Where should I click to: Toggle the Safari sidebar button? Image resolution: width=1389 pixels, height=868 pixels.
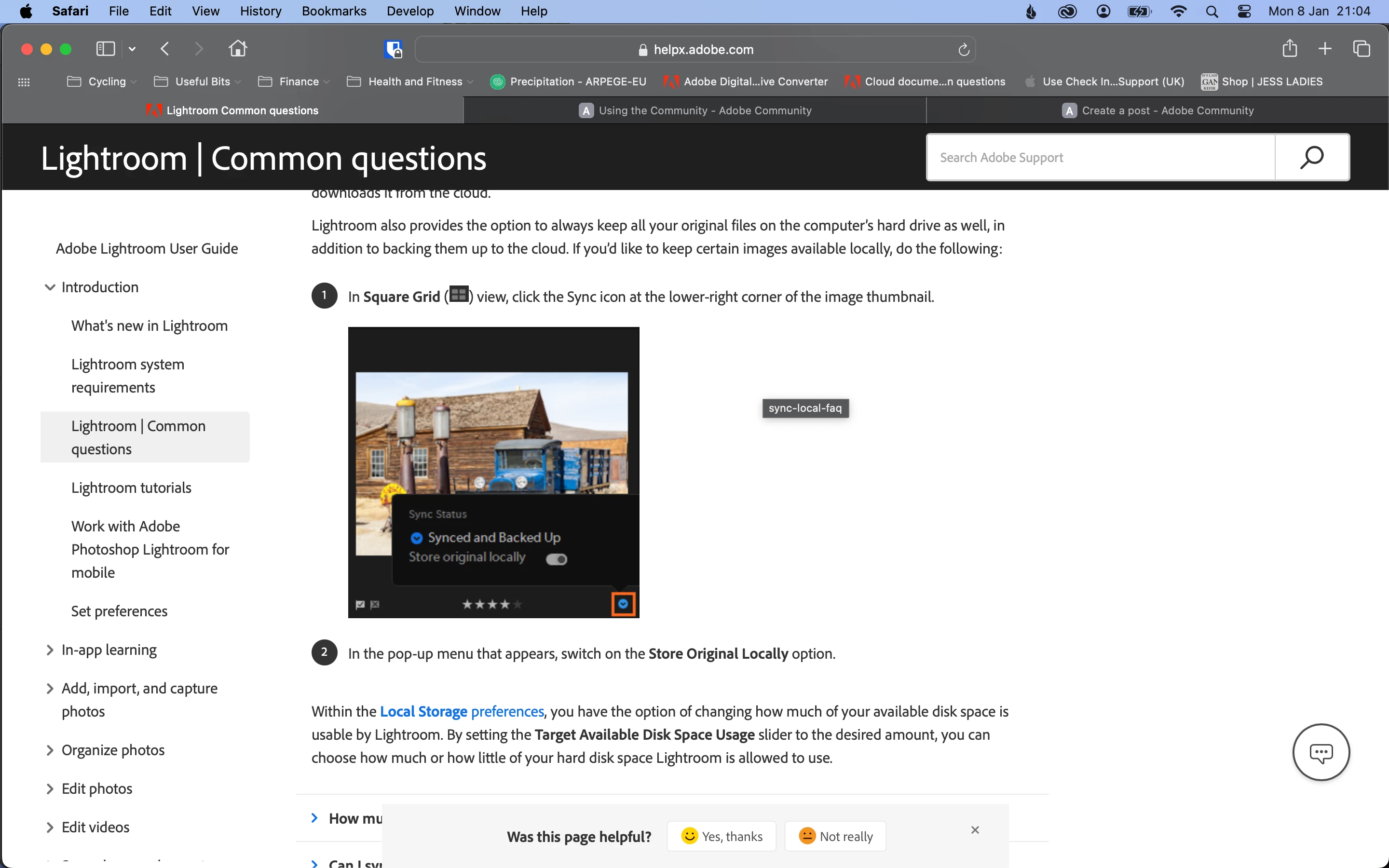(106, 49)
